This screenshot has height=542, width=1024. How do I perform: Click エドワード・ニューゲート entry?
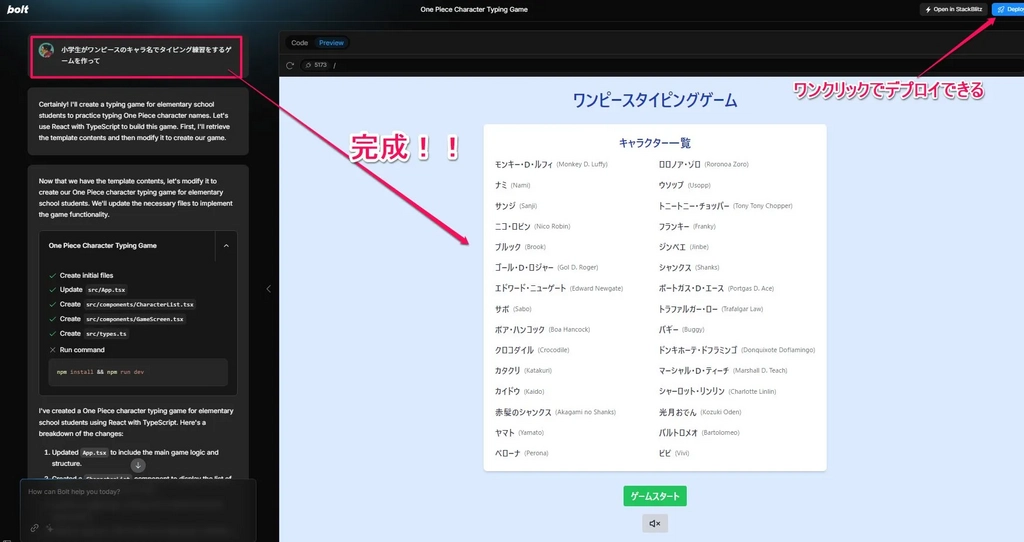coord(558,289)
